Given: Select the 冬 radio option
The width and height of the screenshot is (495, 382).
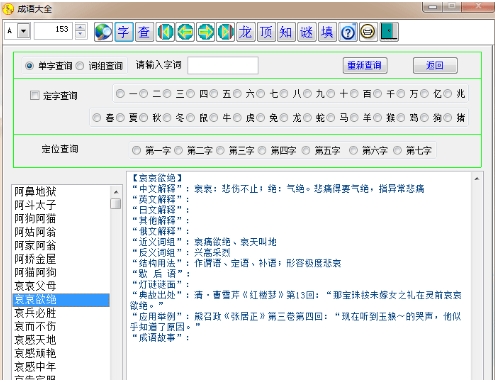Looking at the screenshot, I should click(167, 118).
